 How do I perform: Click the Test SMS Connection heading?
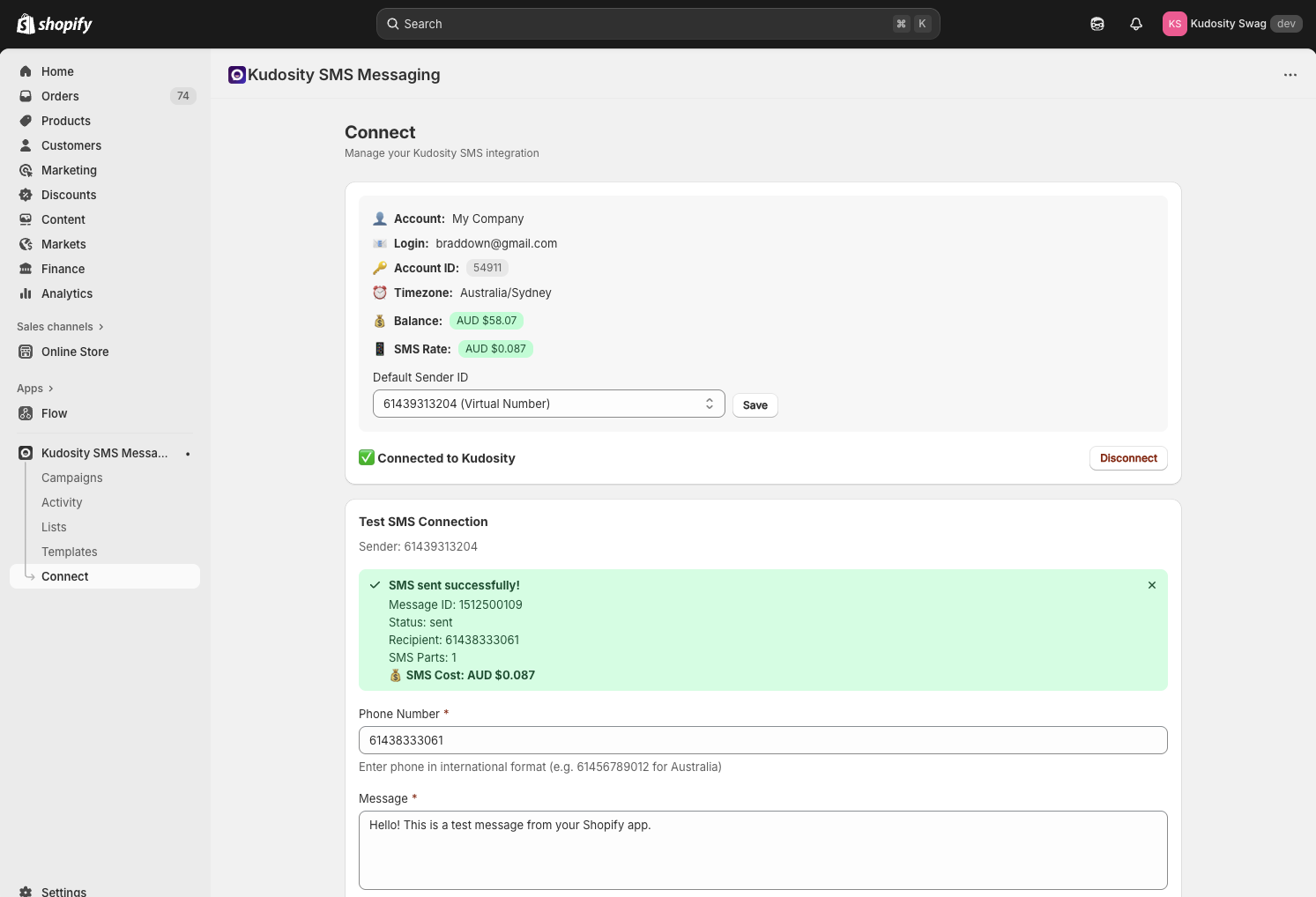[x=423, y=522]
